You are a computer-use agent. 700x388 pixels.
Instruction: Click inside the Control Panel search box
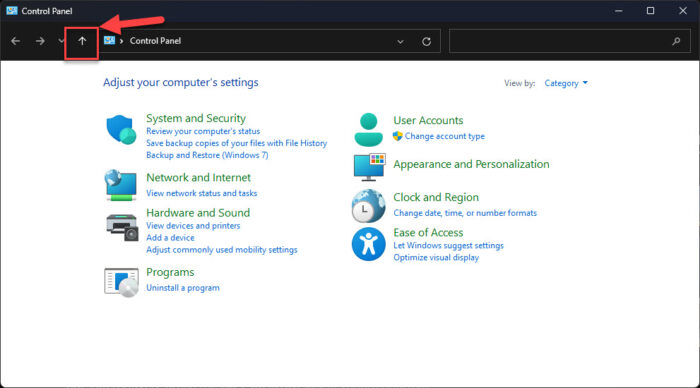[x=570, y=41]
